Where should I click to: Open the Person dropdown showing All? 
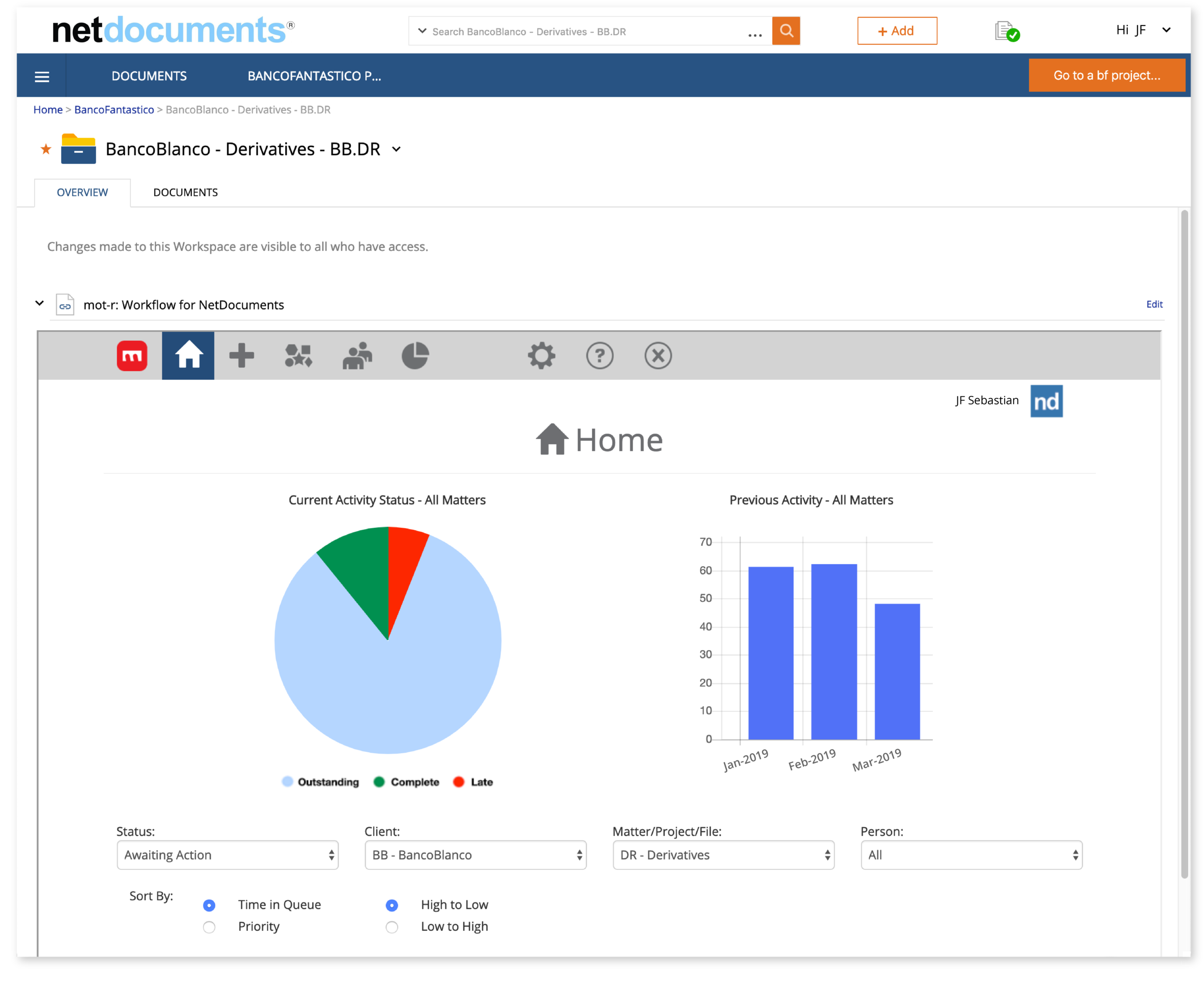pos(971,855)
